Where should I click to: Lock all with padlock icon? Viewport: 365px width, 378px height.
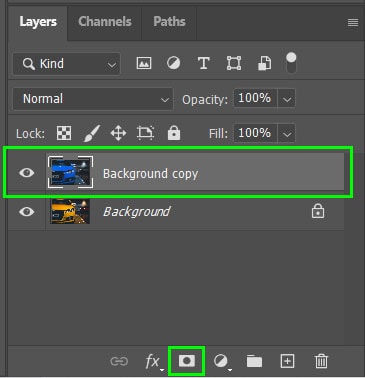(x=174, y=133)
